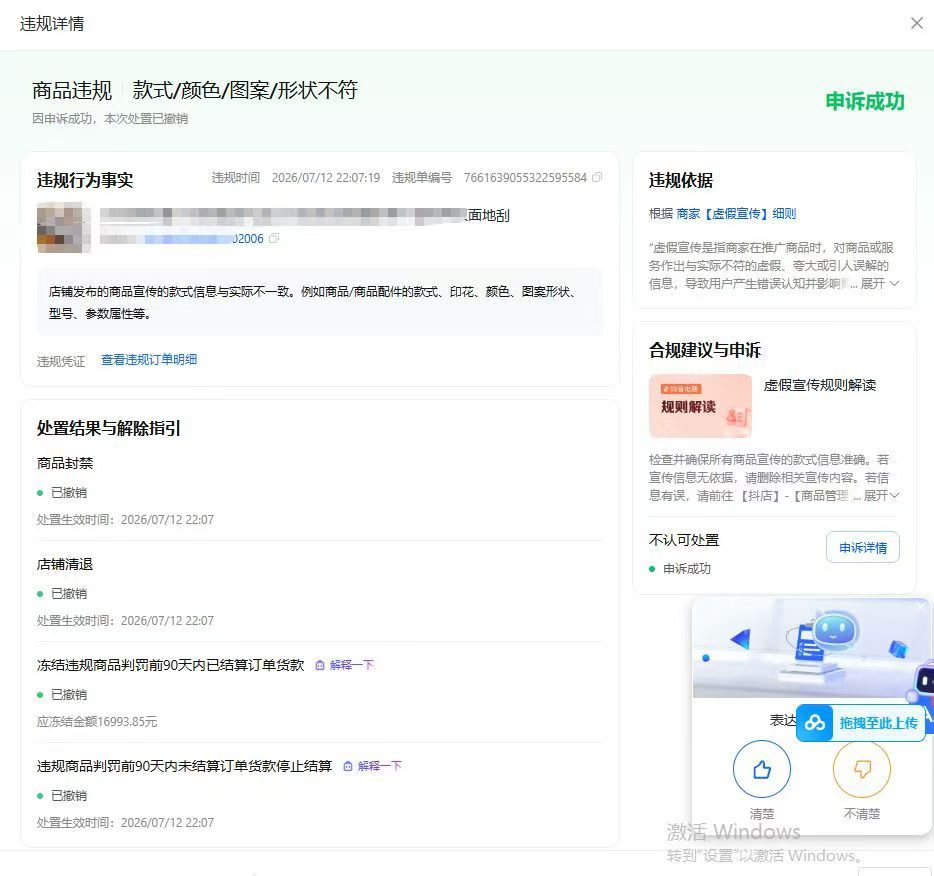Click 已撤销 status under 店铺清退
Image resolution: width=934 pixels, height=876 pixels.
coord(69,594)
